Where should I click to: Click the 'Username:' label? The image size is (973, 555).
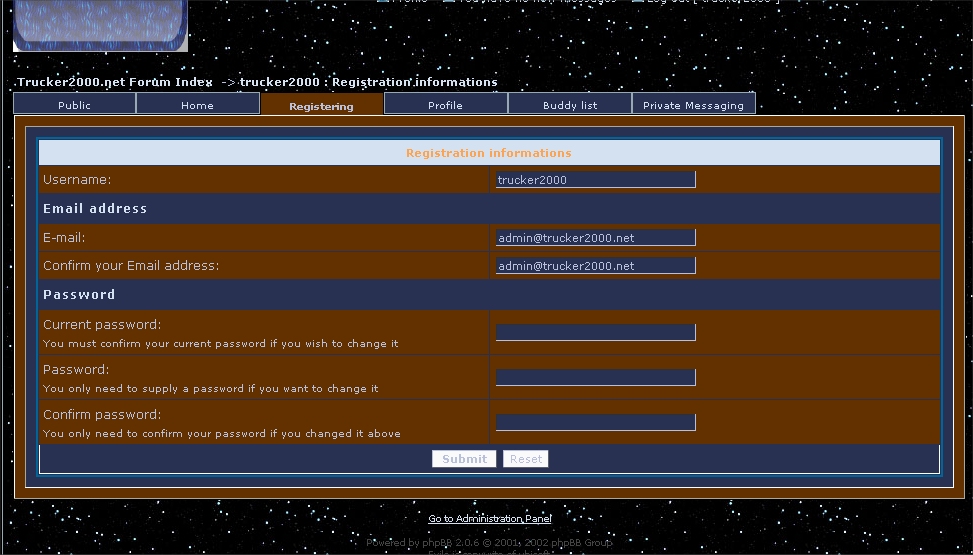(x=77, y=179)
